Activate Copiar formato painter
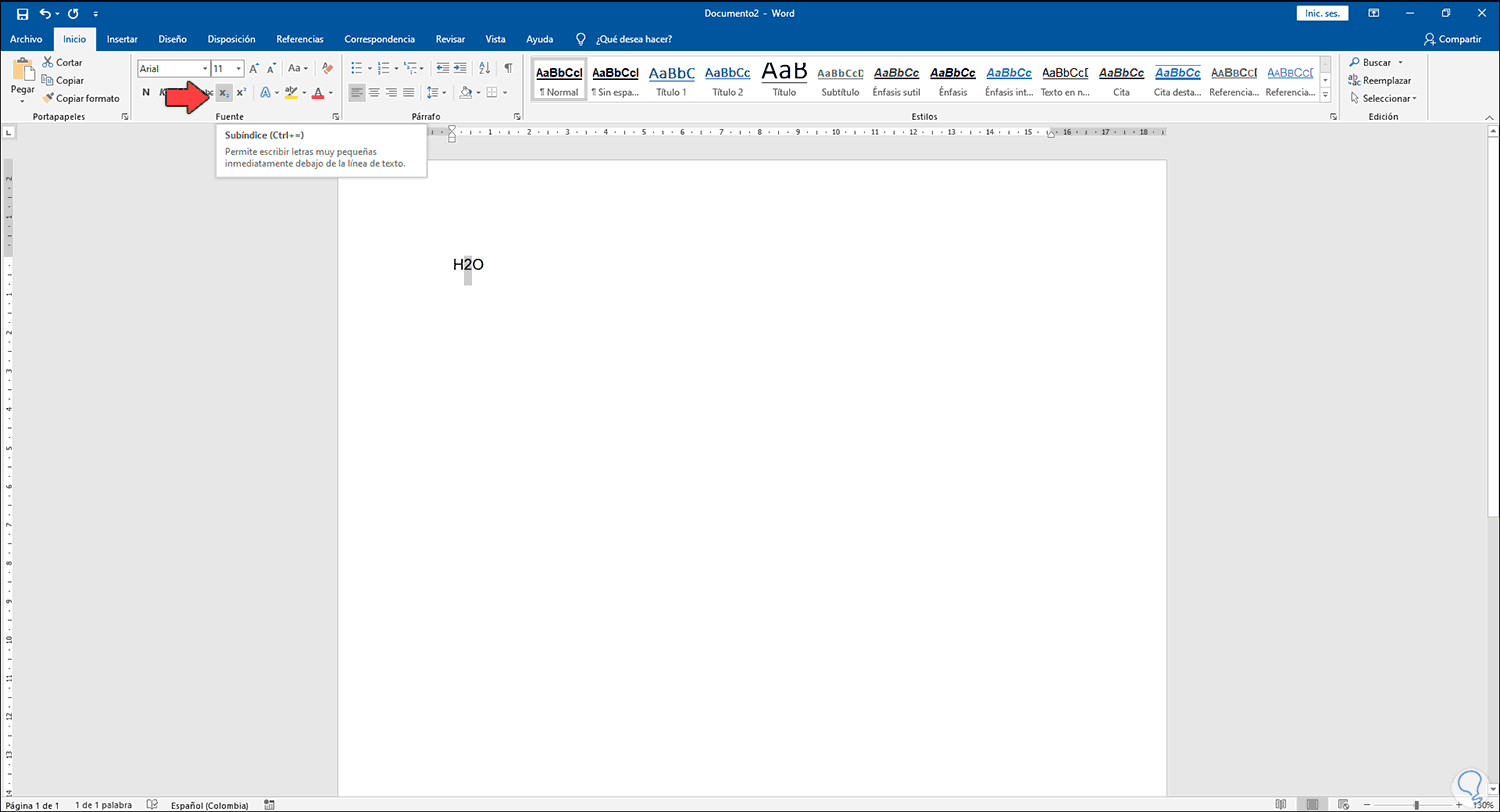Screen dimensions: 1500x812 point(81,98)
